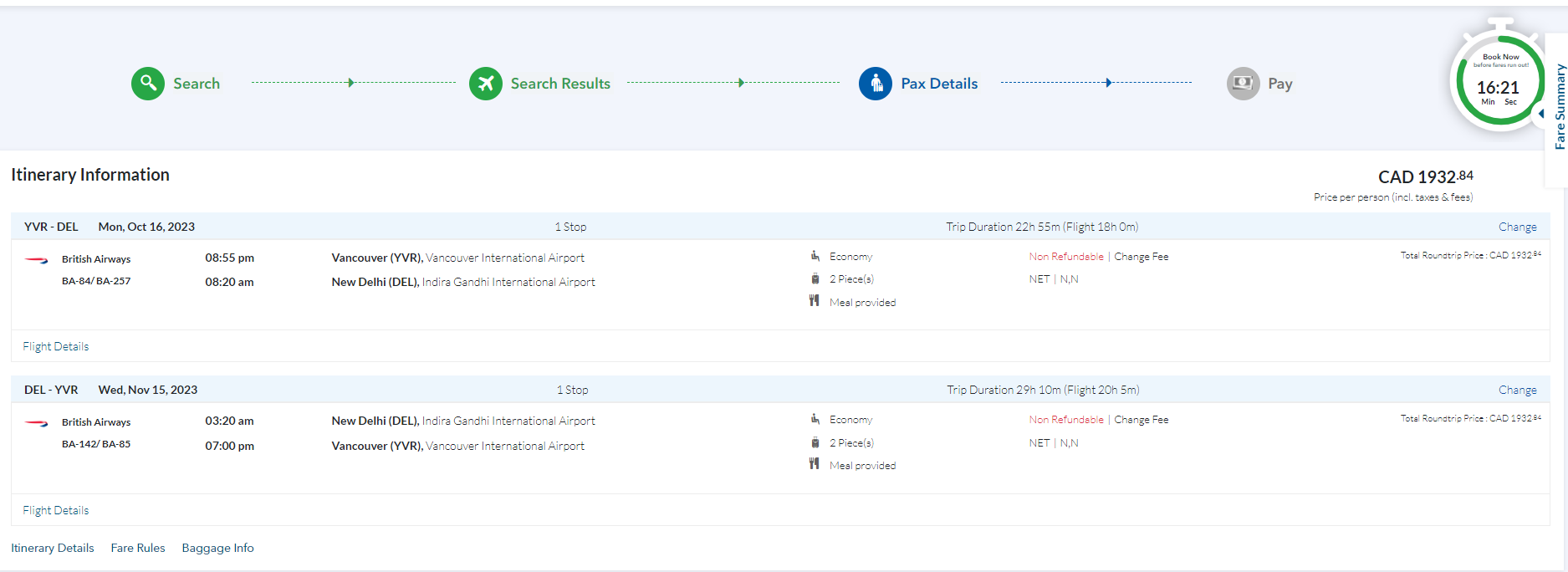This screenshot has height=572, width=1568.
Task: Click the meal icon on outbound flight
Action: point(814,301)
